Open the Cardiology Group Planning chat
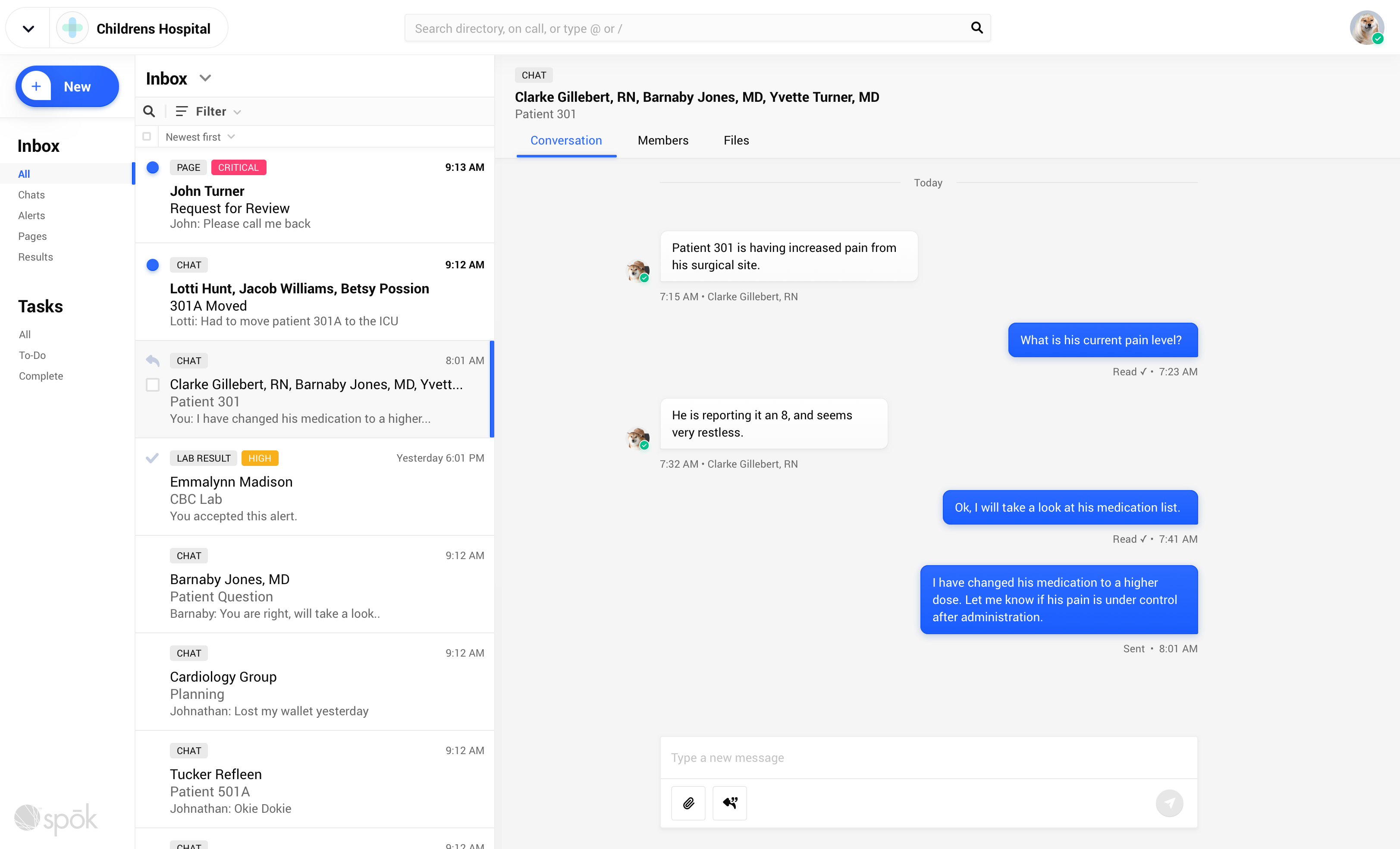 point(315,682)
